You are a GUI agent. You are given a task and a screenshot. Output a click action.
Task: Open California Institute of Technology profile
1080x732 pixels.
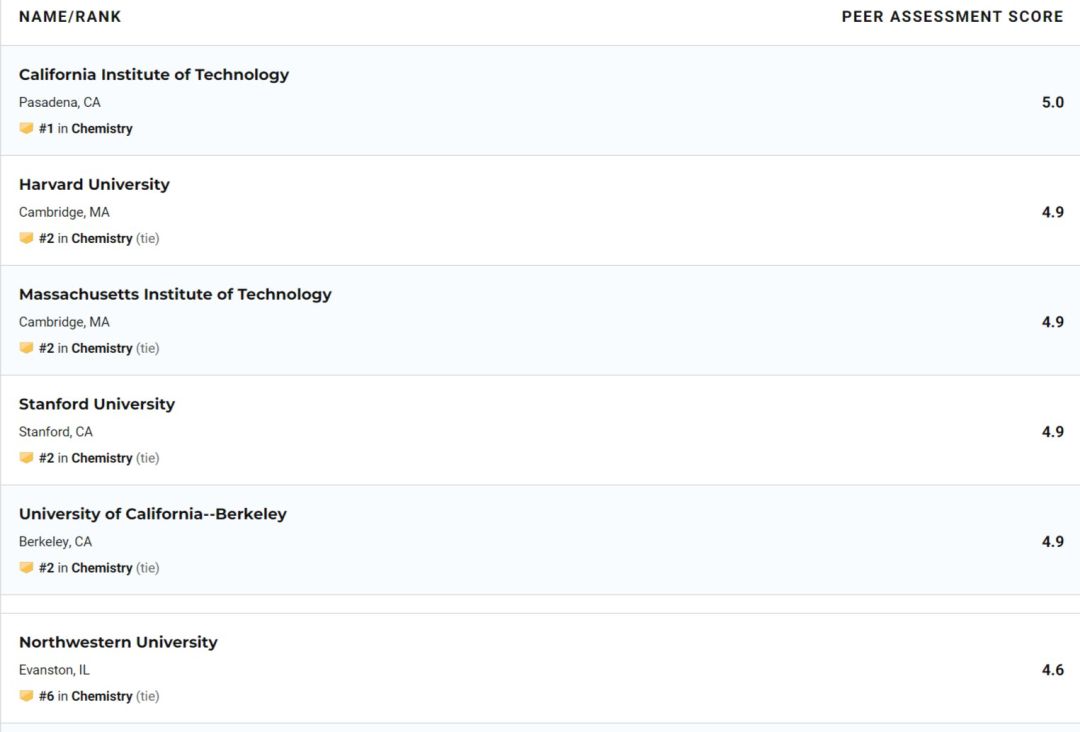point(154,74)
